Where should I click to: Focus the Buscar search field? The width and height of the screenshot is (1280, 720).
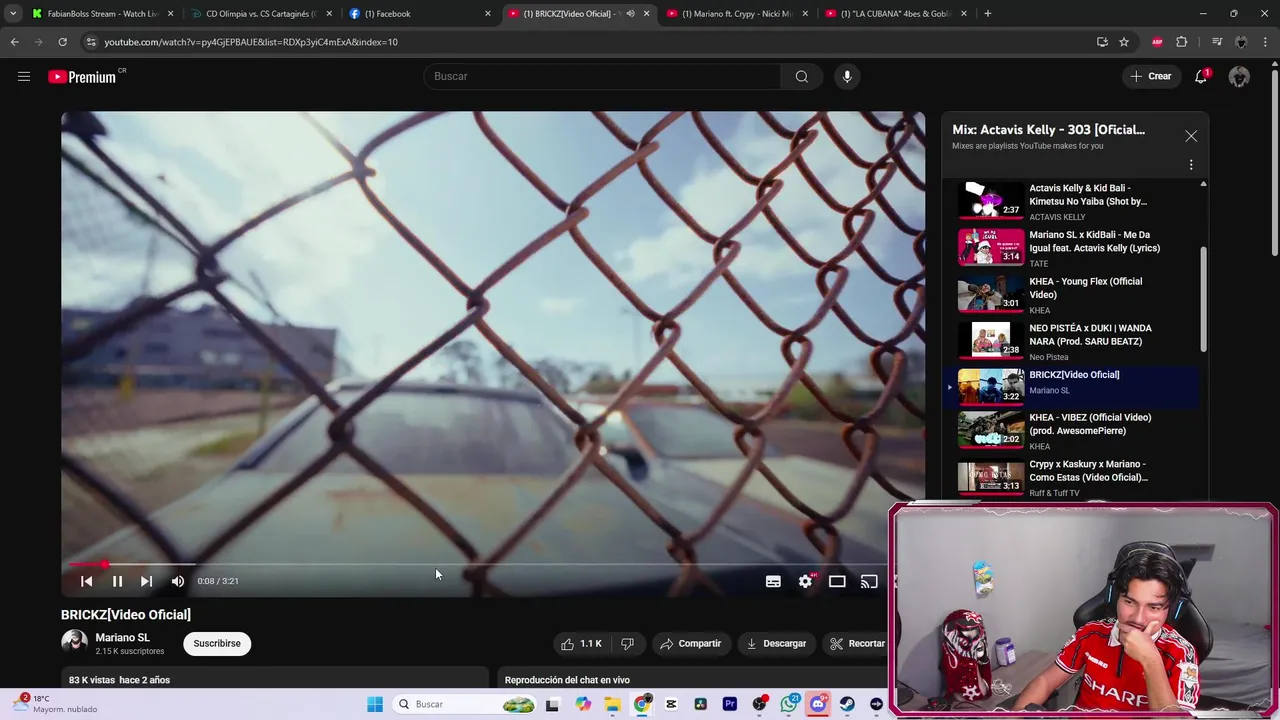point(603,76)
